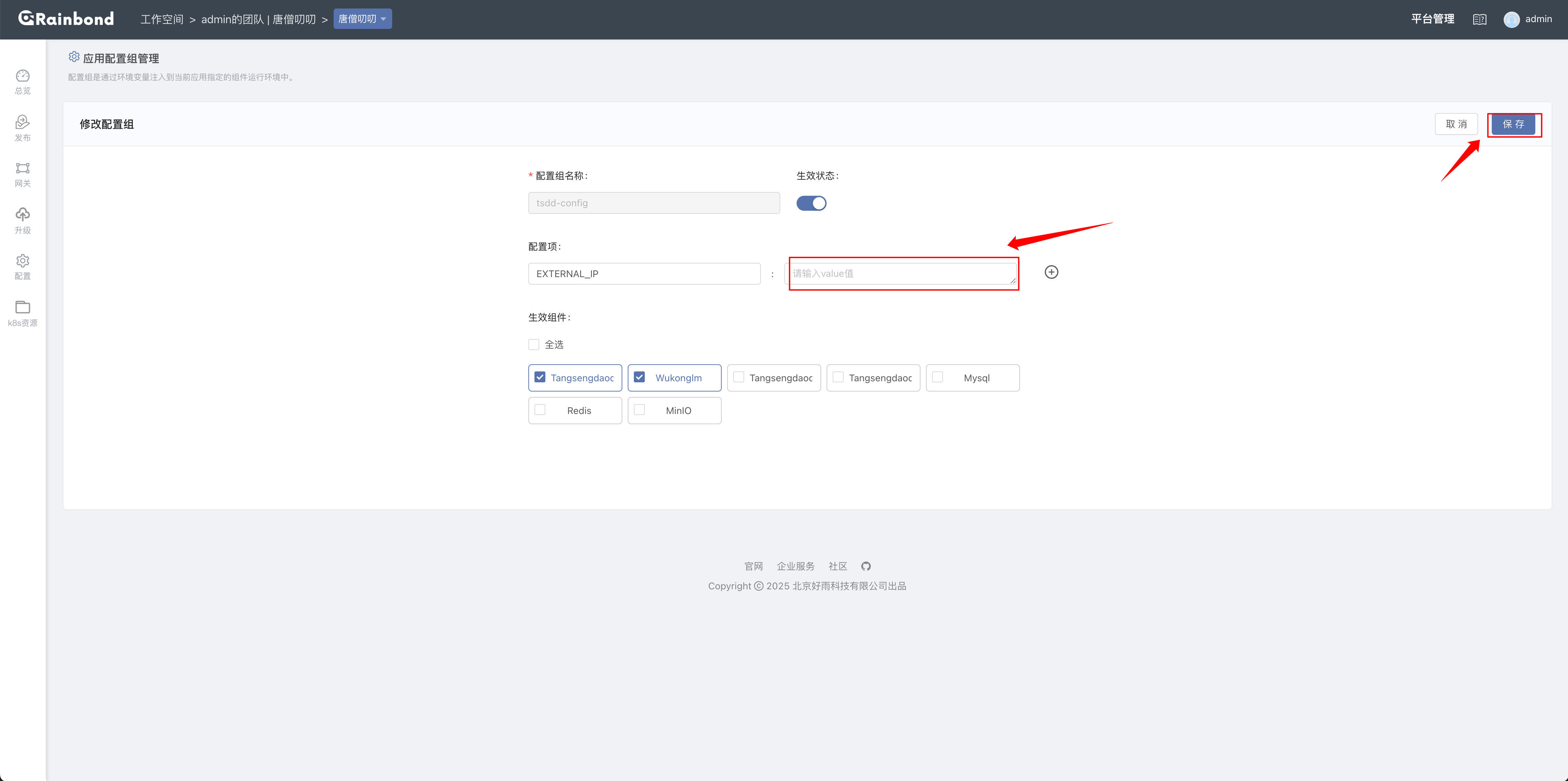Go to 平台管理 in top bar
The width and height of the screenshot is (1568, 781).
tap(1432, 19)
